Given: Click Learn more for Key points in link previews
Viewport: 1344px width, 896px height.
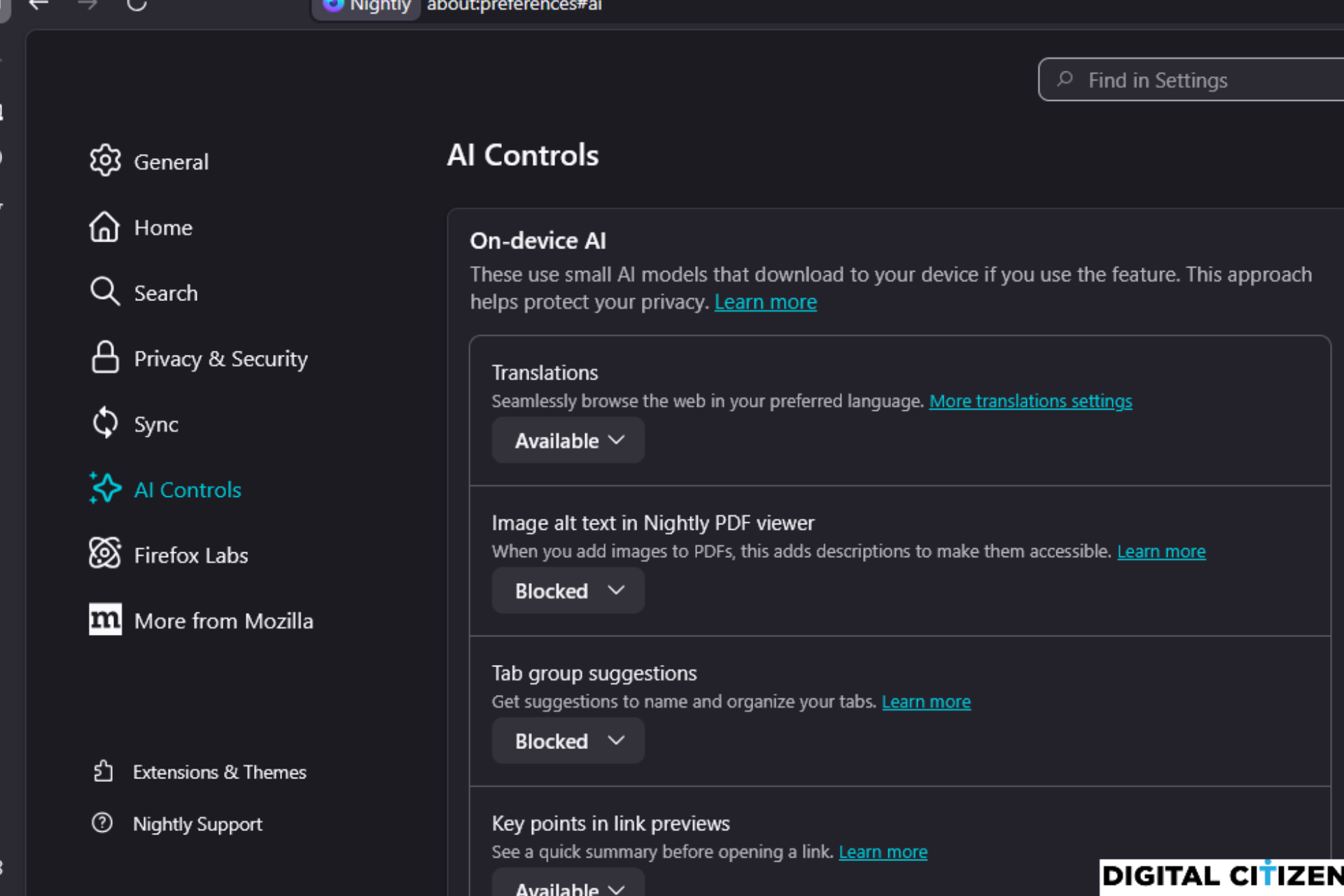Looking at the screenshot, I should click(x=883, y=852).
